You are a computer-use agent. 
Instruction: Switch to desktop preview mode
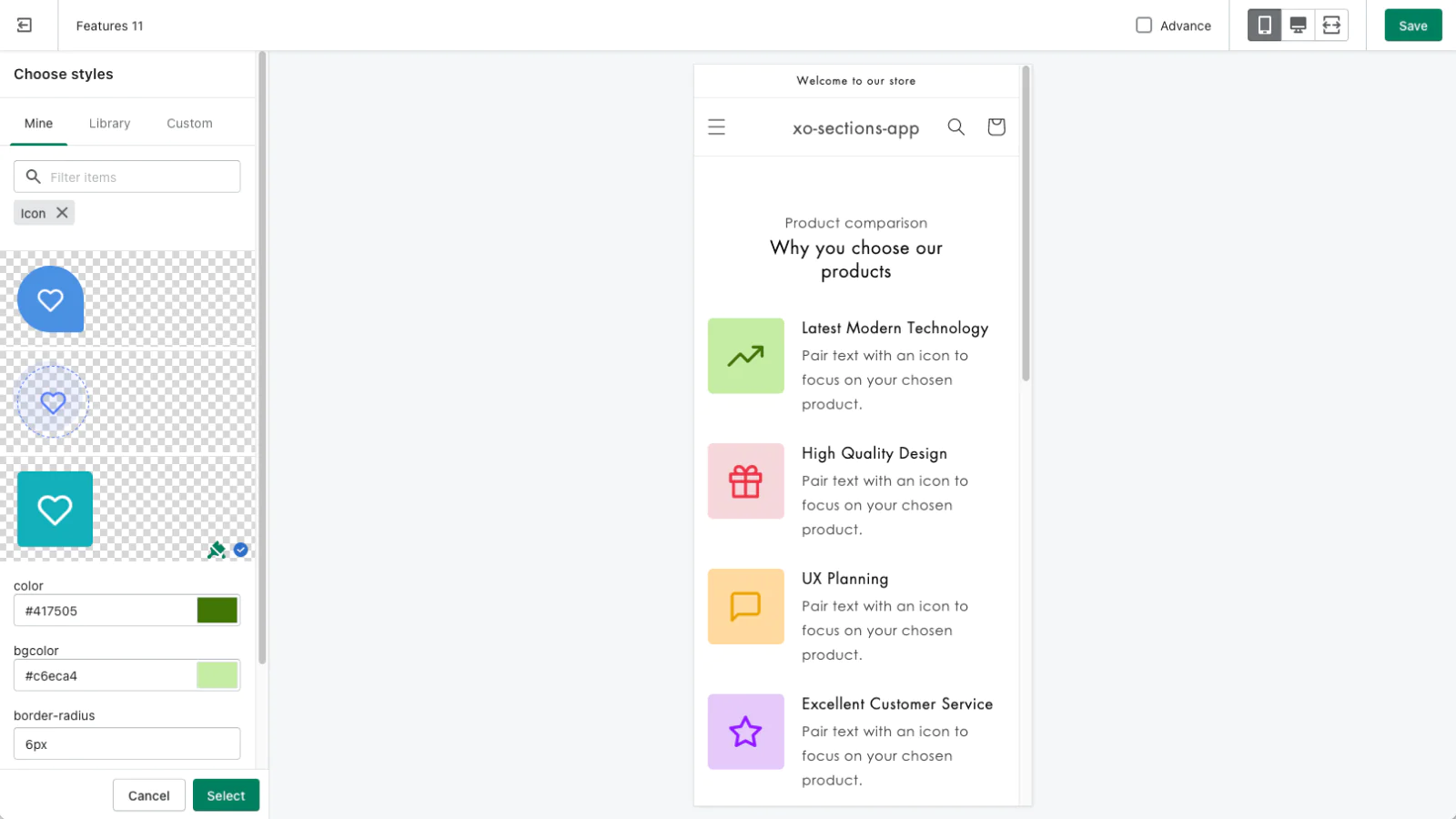pos(1298,25)
